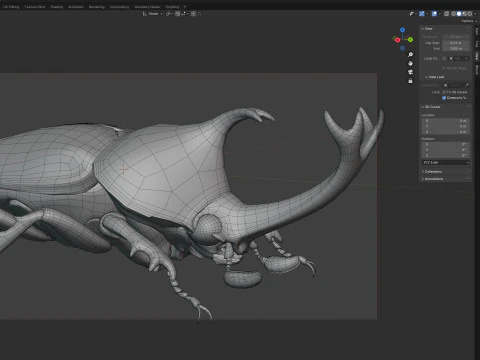Click red X axis on navigation gizmo
The image size is (480, 360).
click(x=397, y=40)
